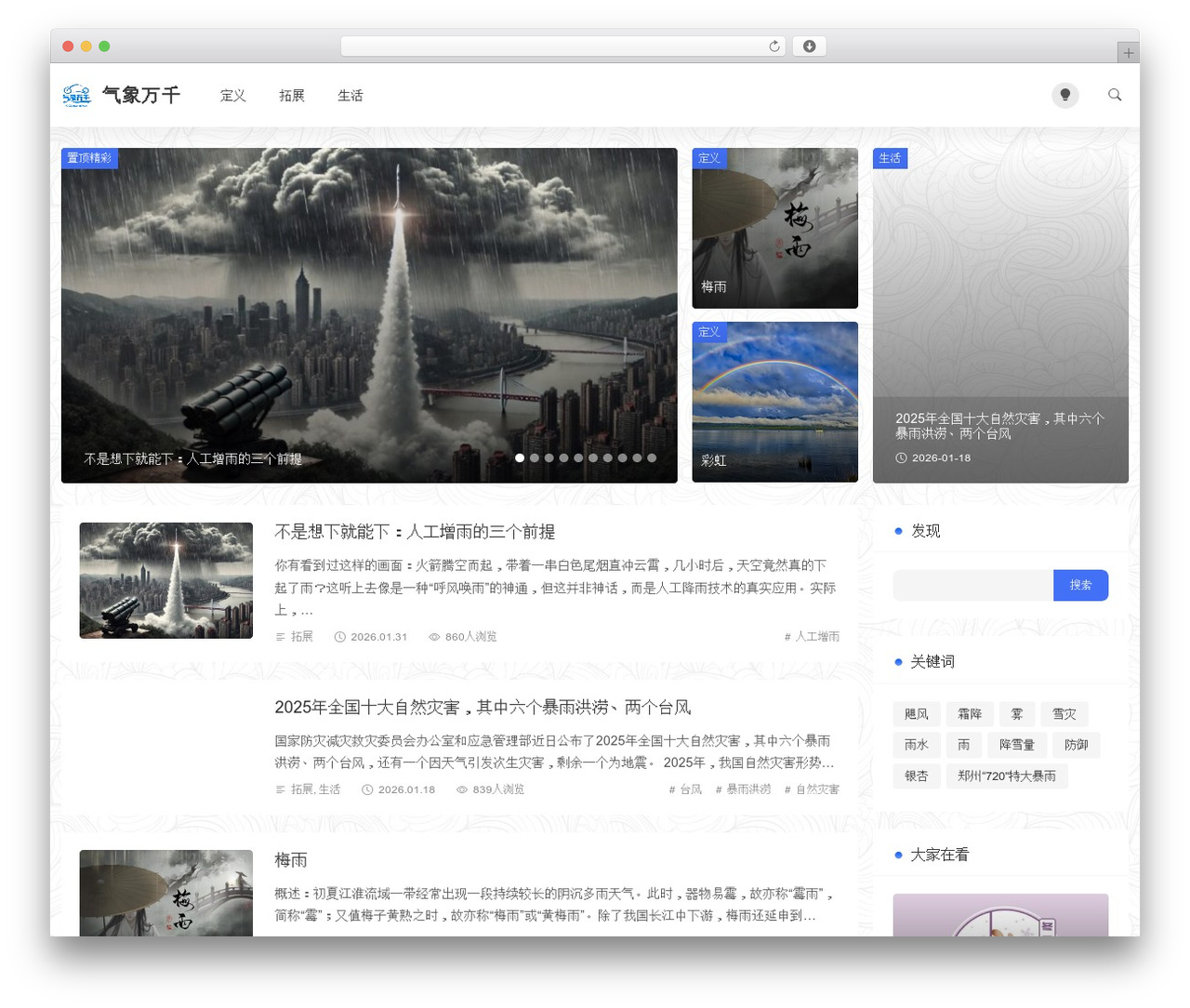Select the 郑州"720"特大暴雨 keyword tag
Image resolution: width=1190 pixels, height=1008 pixels.
pyautogui.click(x=1007, y=776)
